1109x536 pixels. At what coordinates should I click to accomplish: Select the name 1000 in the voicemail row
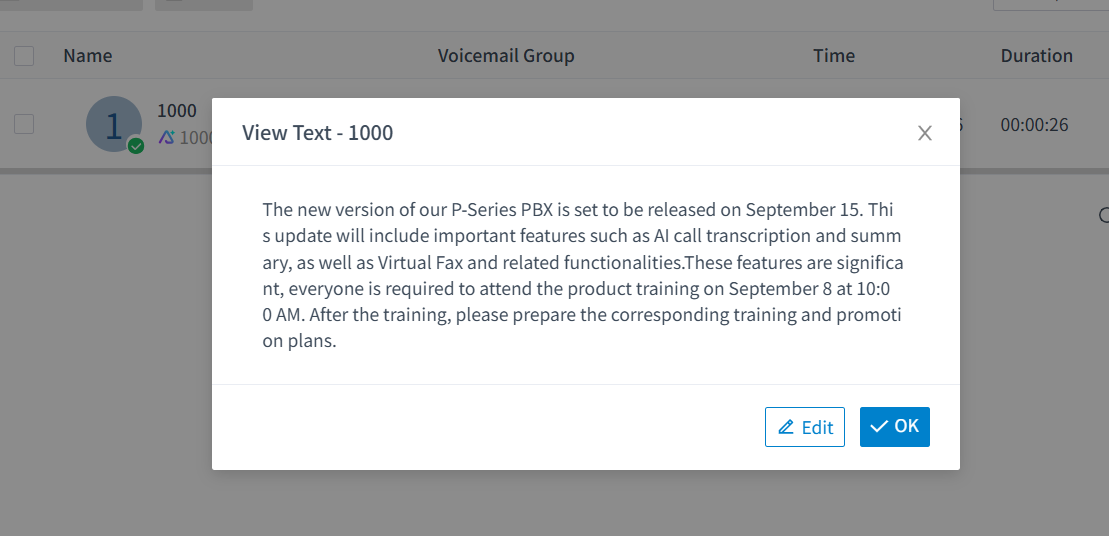[177, 111]
